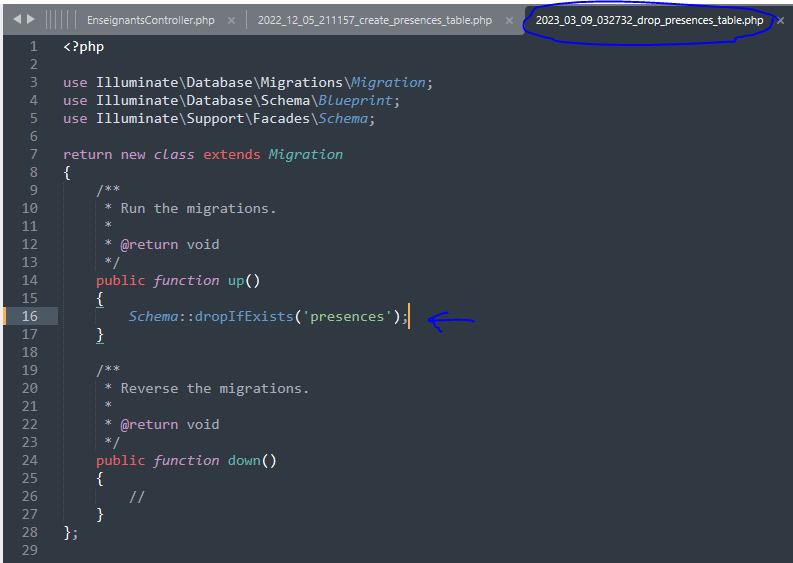This screenshot has height=563, width=793.
Task: Click Blueprint in the use statement
Action: coord(355,101)
